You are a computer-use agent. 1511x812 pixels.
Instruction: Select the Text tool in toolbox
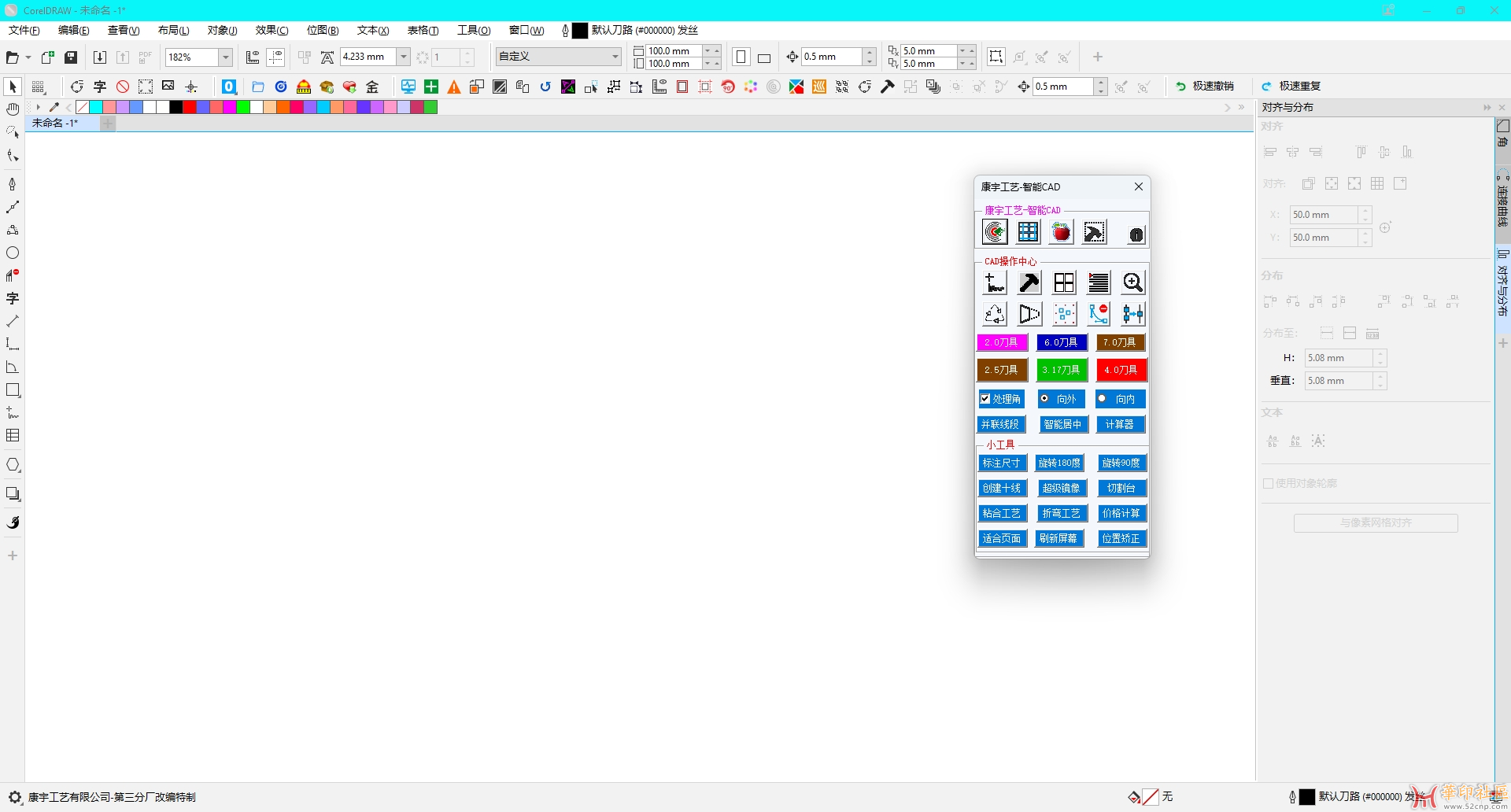[x=13, y=298]
